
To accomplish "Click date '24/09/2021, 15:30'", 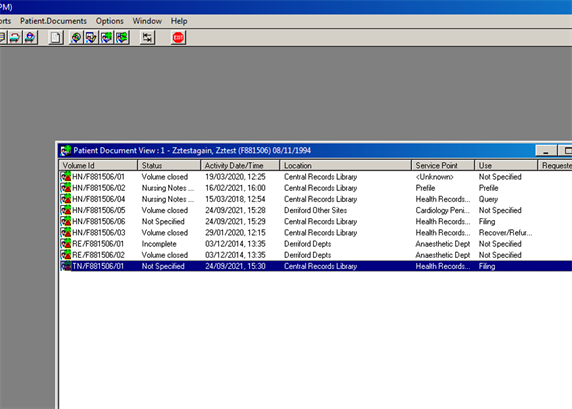I will click(235, 266).
